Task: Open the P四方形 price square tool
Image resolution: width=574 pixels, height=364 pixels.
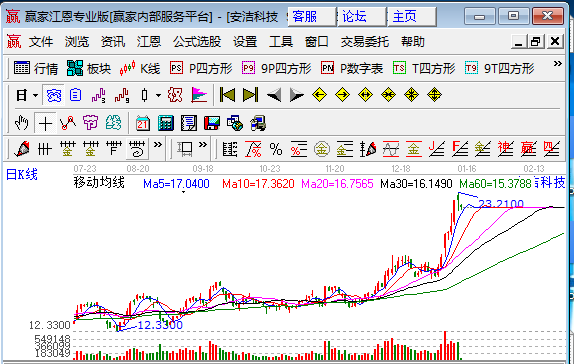Action: click(x=201, y=68)
